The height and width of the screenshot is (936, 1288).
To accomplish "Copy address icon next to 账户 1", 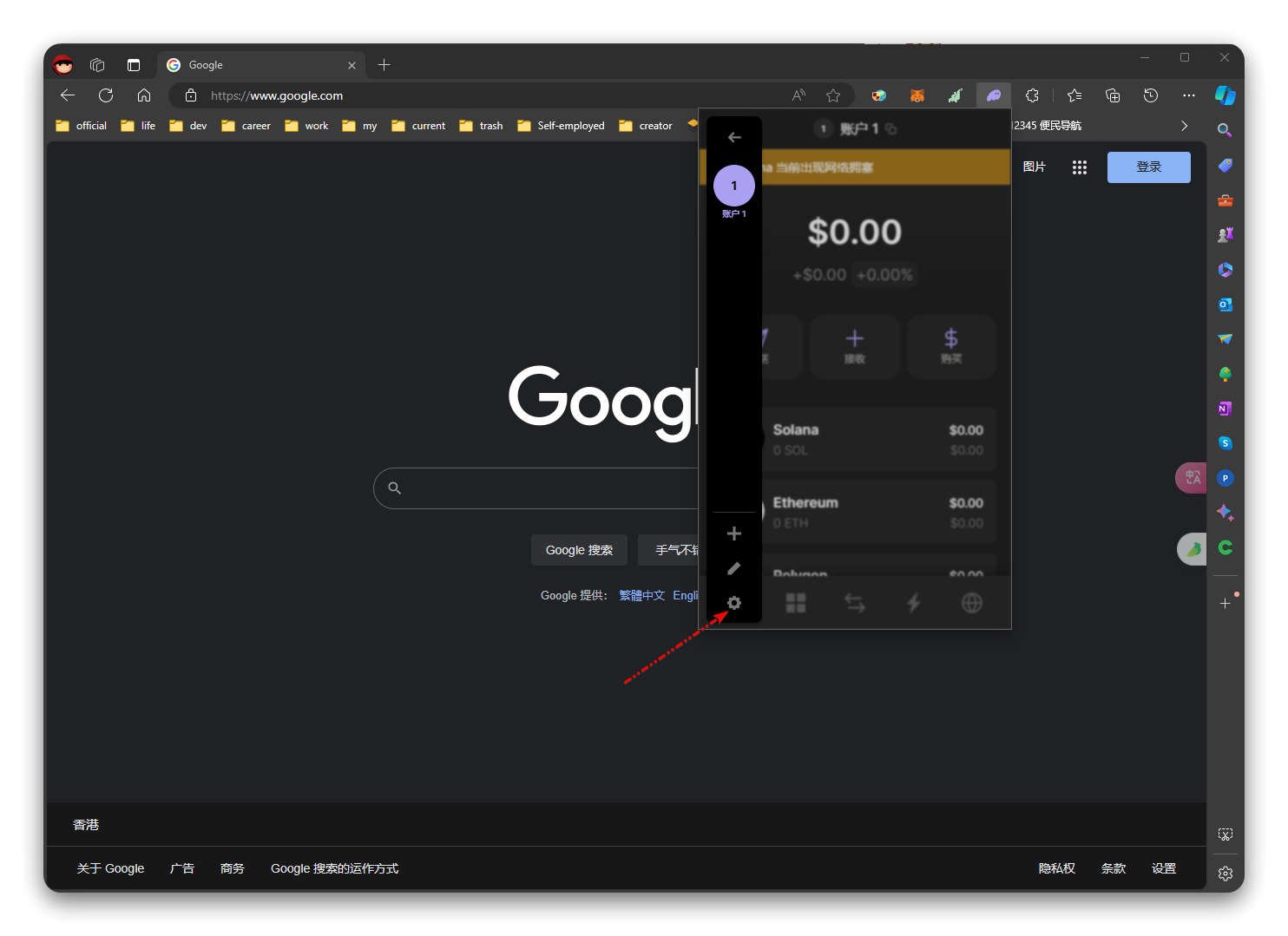I will 891,129.
